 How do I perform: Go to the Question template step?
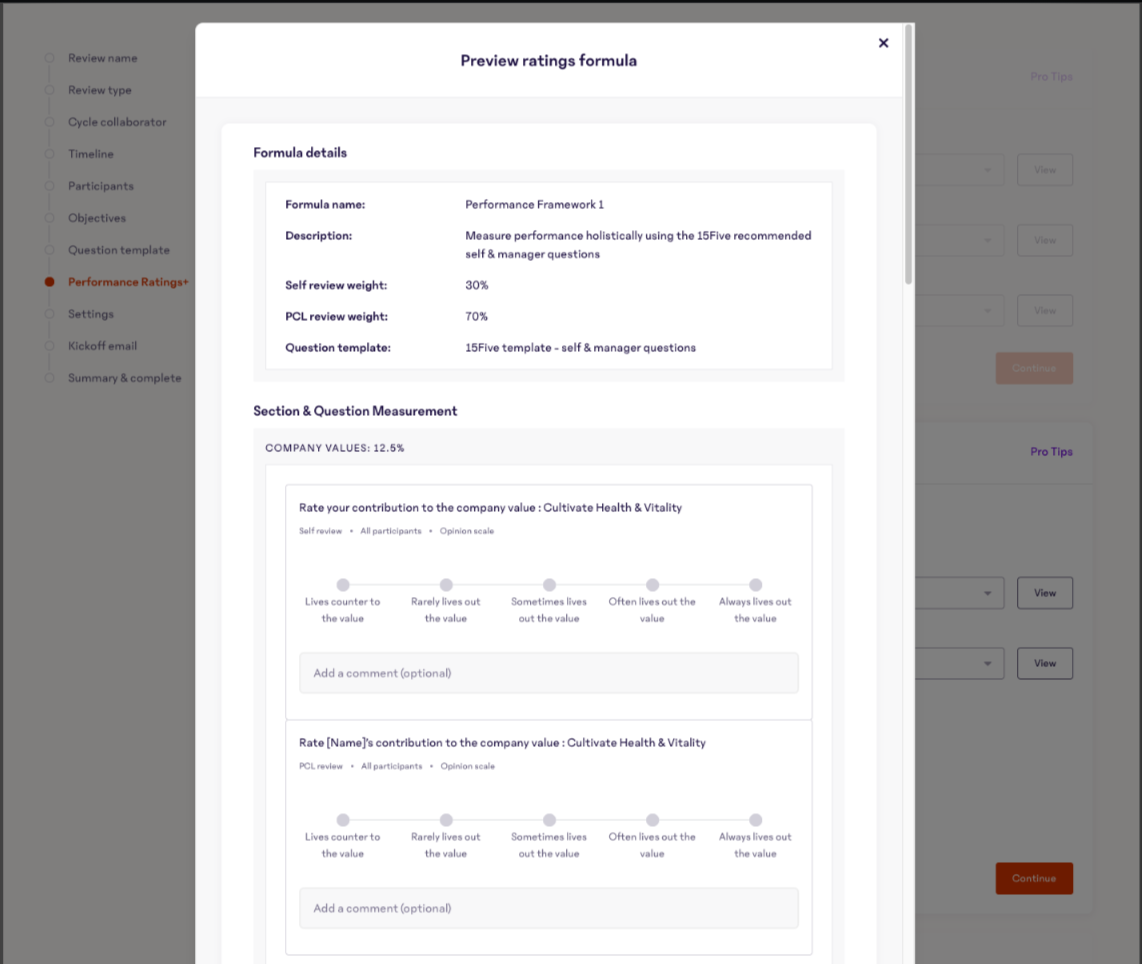[x=118, y=250]
